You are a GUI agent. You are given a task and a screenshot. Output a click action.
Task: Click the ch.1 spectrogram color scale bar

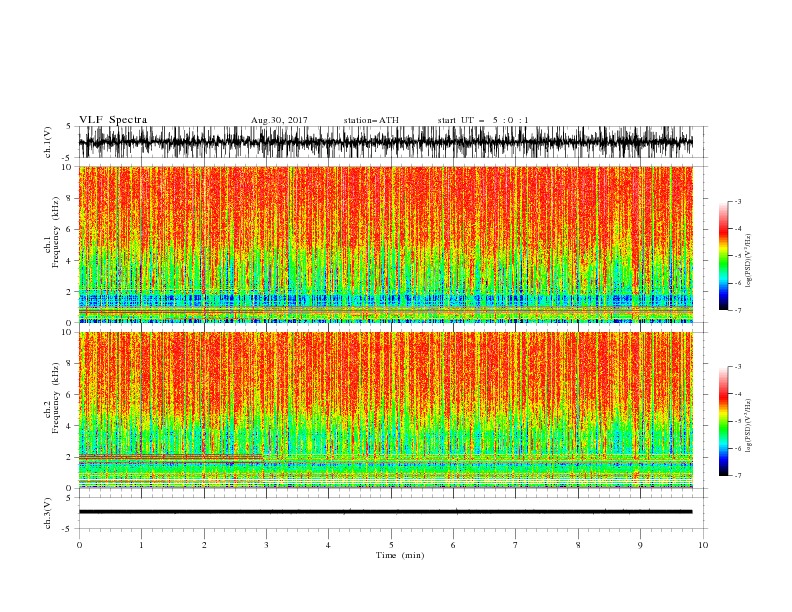pos(724,256)
